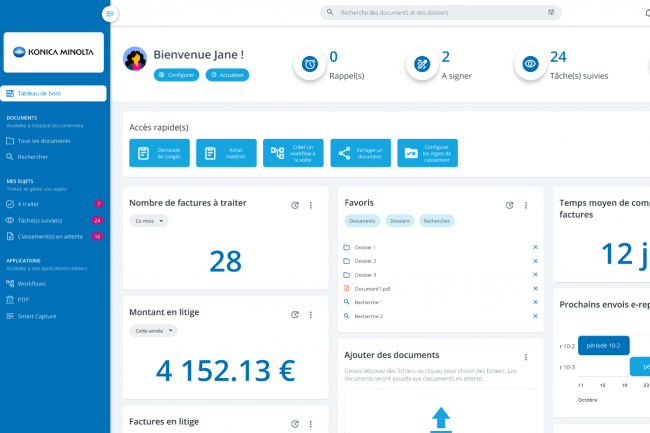Select Tableau de bord in sidebar
Image resolution: width=650 pixels, height=433 pixels.
[x=53, y=93]
